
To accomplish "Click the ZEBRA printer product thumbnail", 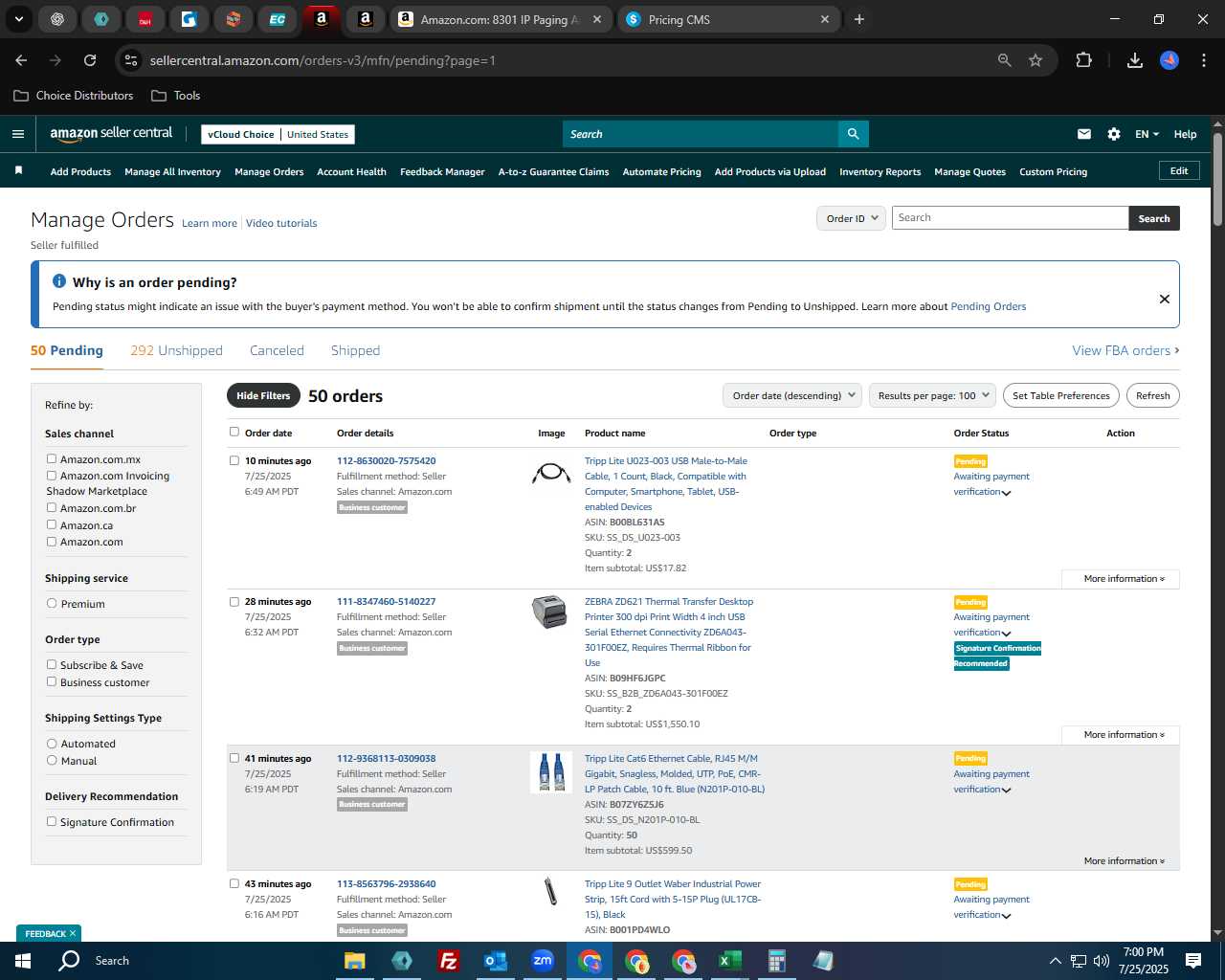I will [x=549, y=612].
